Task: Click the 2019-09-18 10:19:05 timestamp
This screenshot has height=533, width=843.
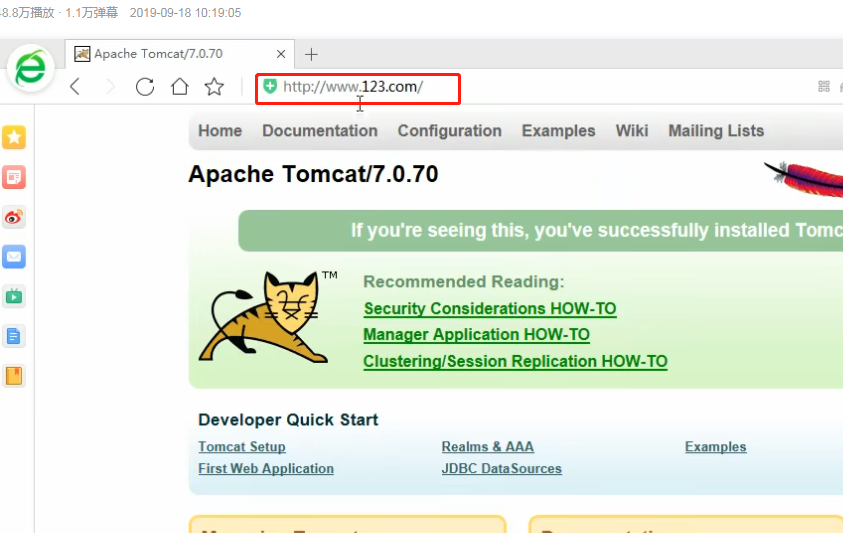Action: (x=185, y=12)
